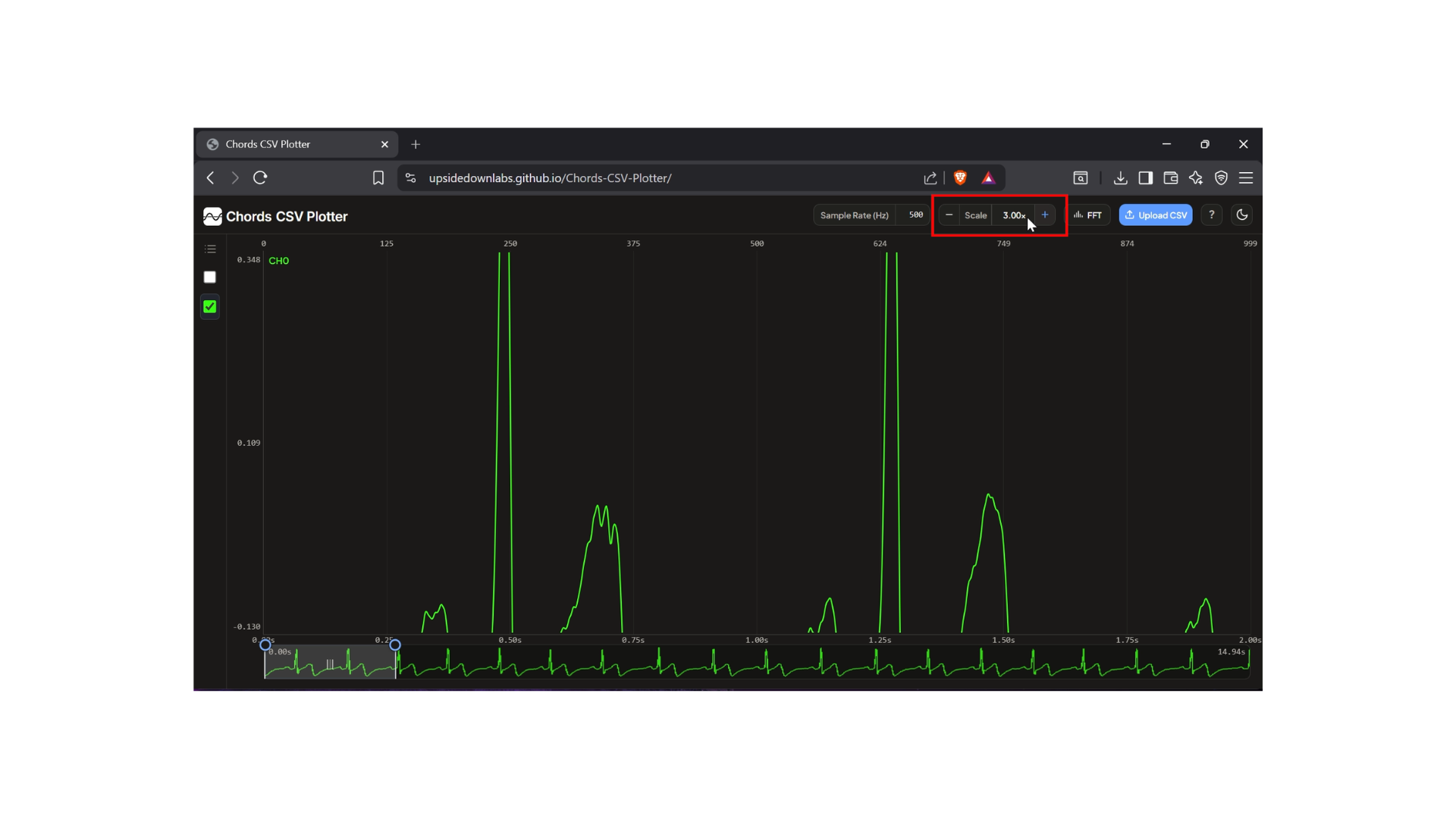Open the VPN shield icon

(1221, 178)
